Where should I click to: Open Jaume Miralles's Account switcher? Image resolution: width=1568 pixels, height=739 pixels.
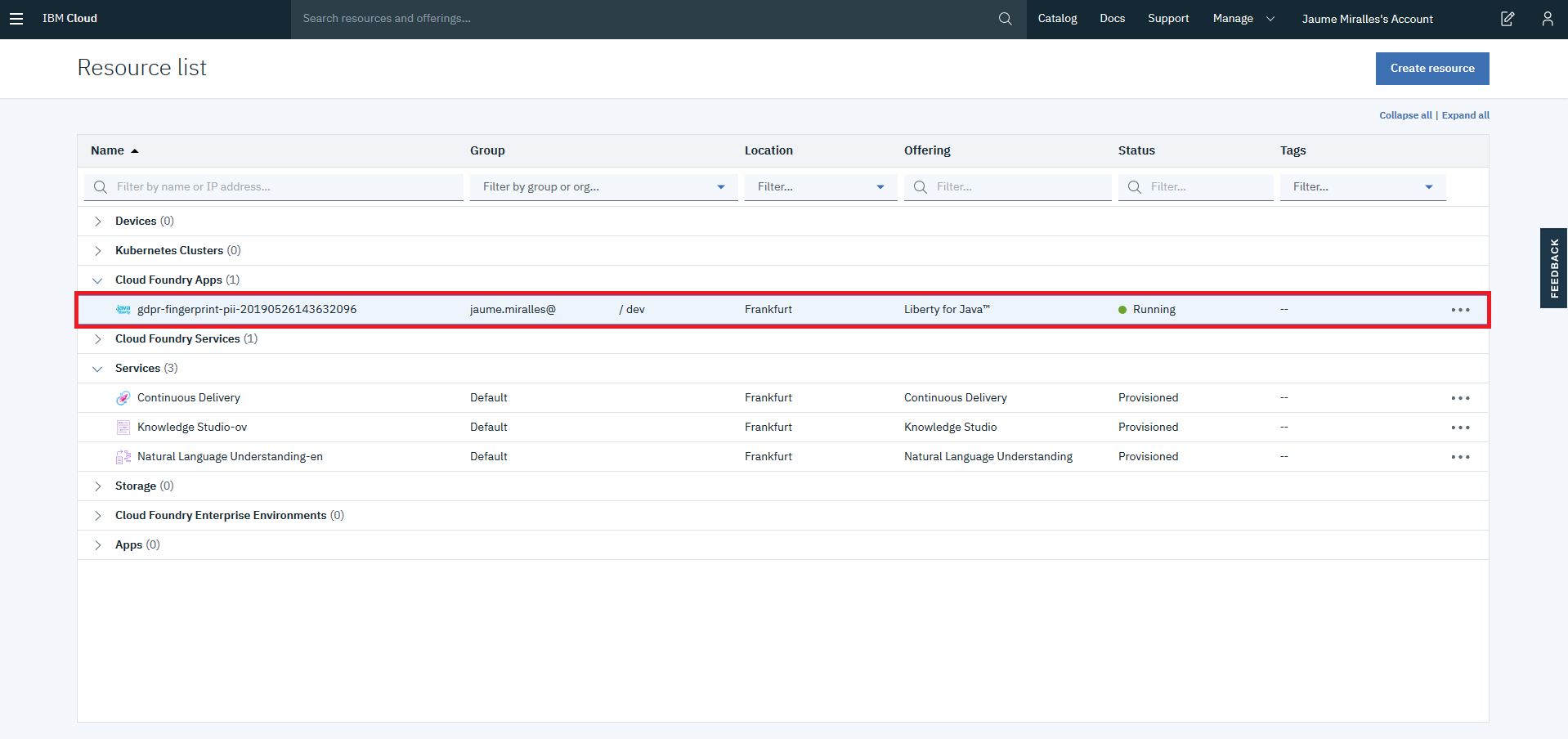click(x=1367, y=19)
